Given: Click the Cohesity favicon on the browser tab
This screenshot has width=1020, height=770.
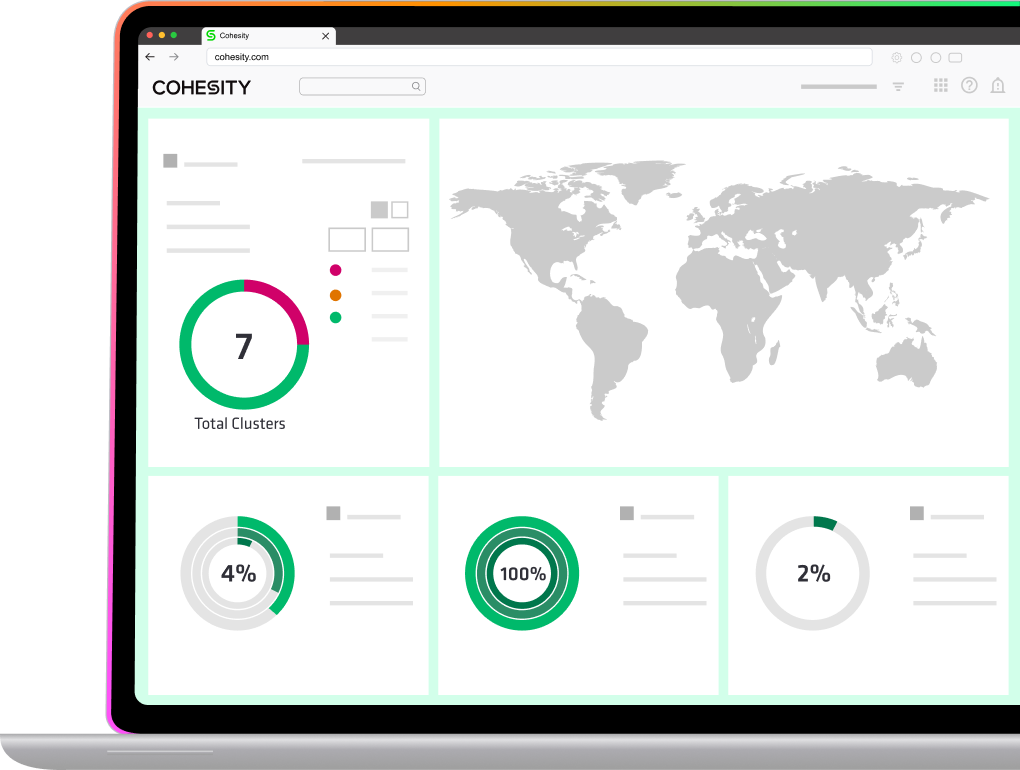Looking at the screenshot, I should coord(211,35).
